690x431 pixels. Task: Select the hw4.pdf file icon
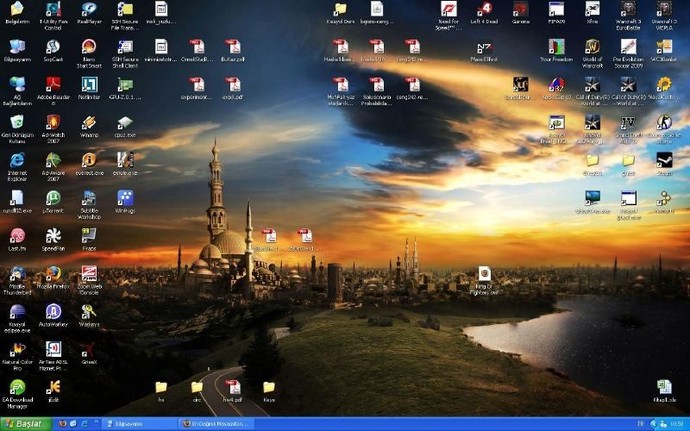233,387
